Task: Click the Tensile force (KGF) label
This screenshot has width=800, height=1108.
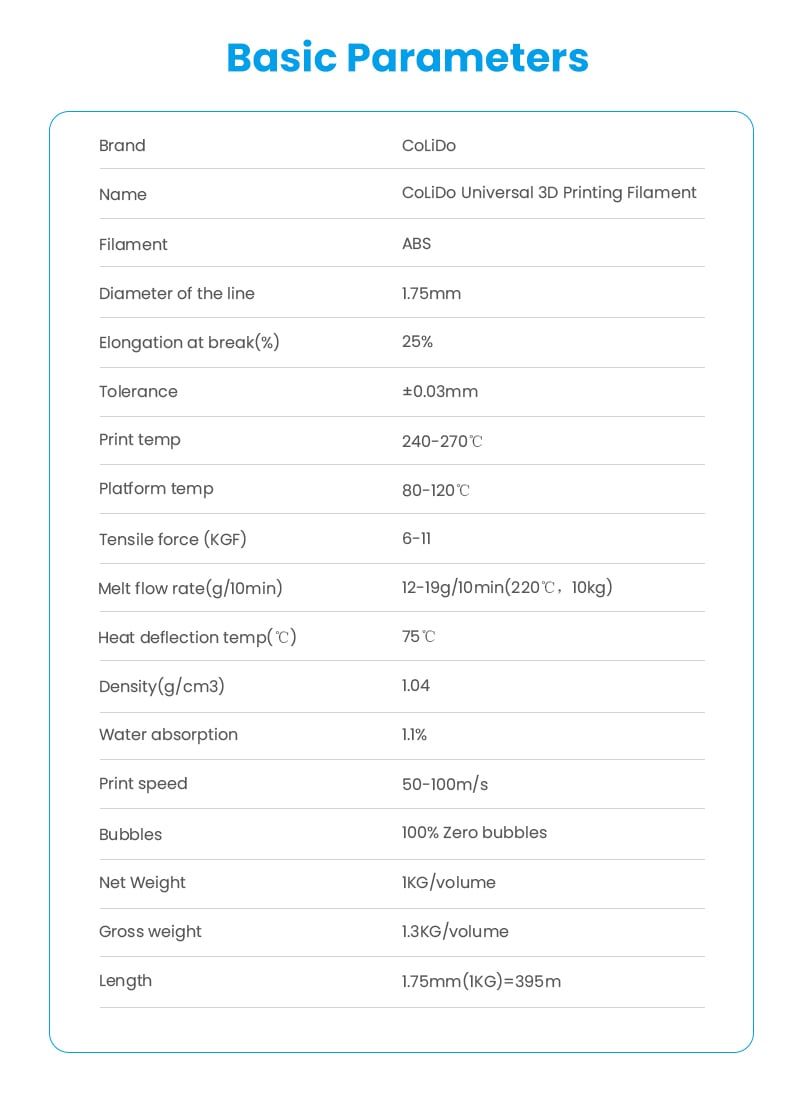Action: coord(172,539)
